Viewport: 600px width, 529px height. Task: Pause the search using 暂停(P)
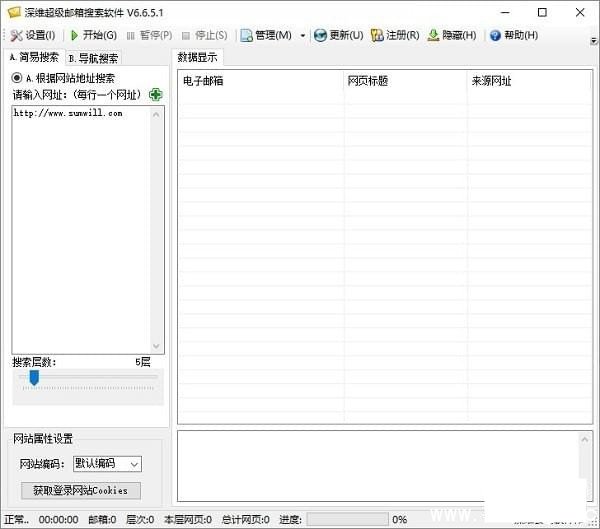coord(149,36)
